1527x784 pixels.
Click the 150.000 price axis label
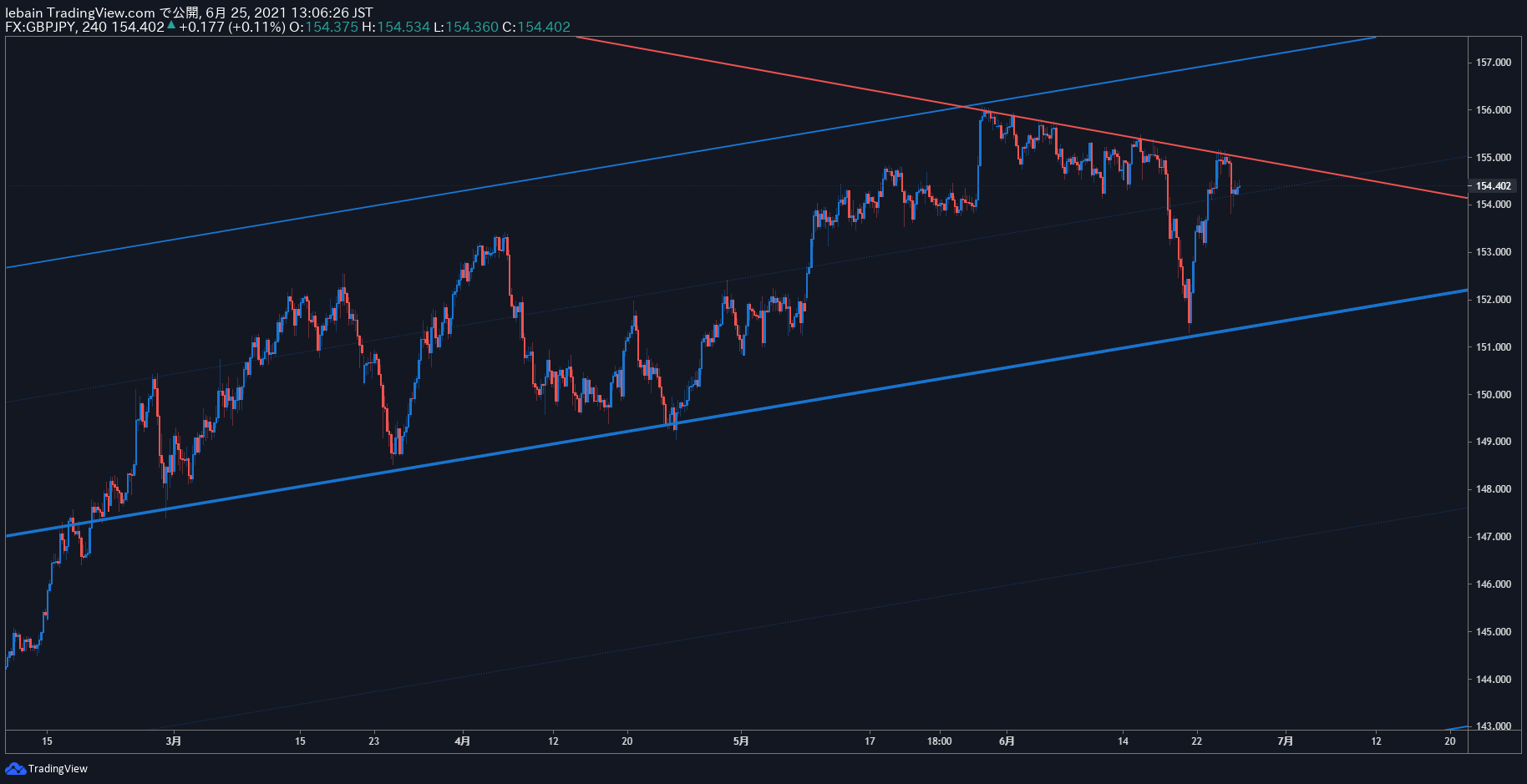(1493, 395)
